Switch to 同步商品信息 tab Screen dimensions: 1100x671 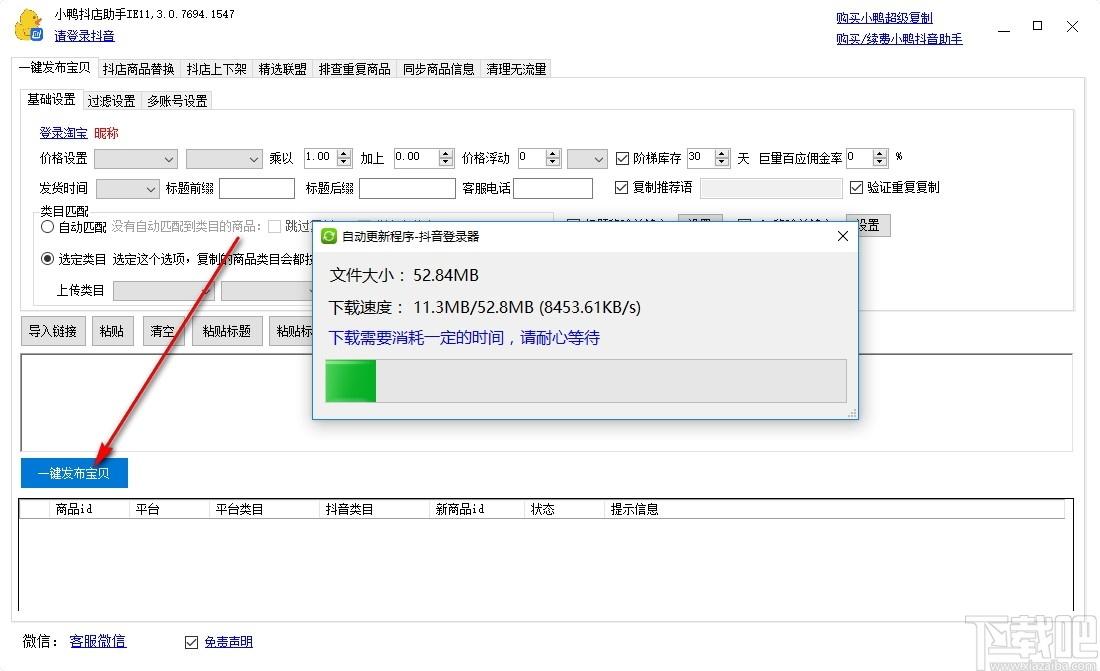(438, 69)
